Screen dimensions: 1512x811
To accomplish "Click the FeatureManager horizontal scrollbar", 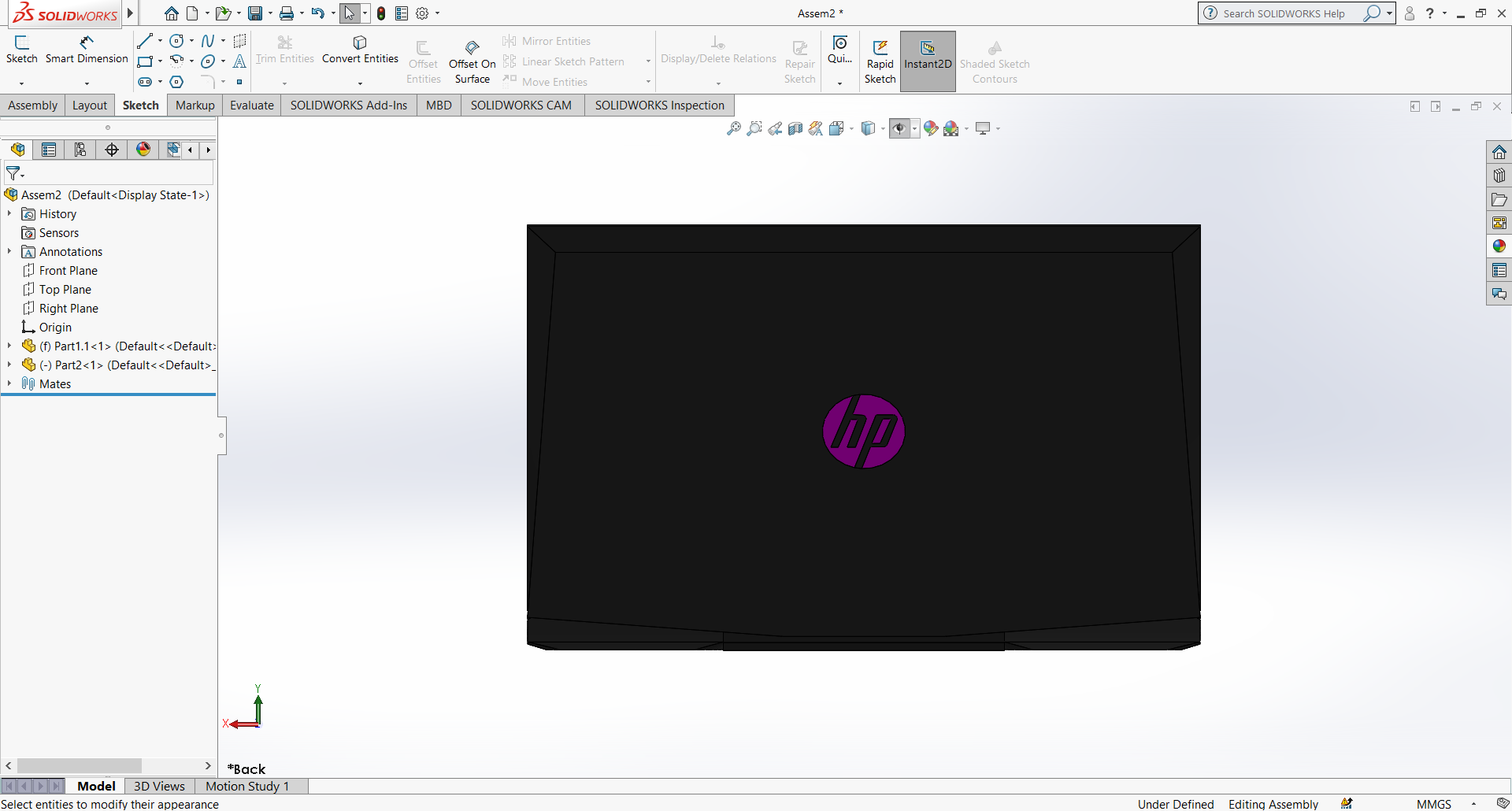I will pyautogui.click(x=79, y=765).
